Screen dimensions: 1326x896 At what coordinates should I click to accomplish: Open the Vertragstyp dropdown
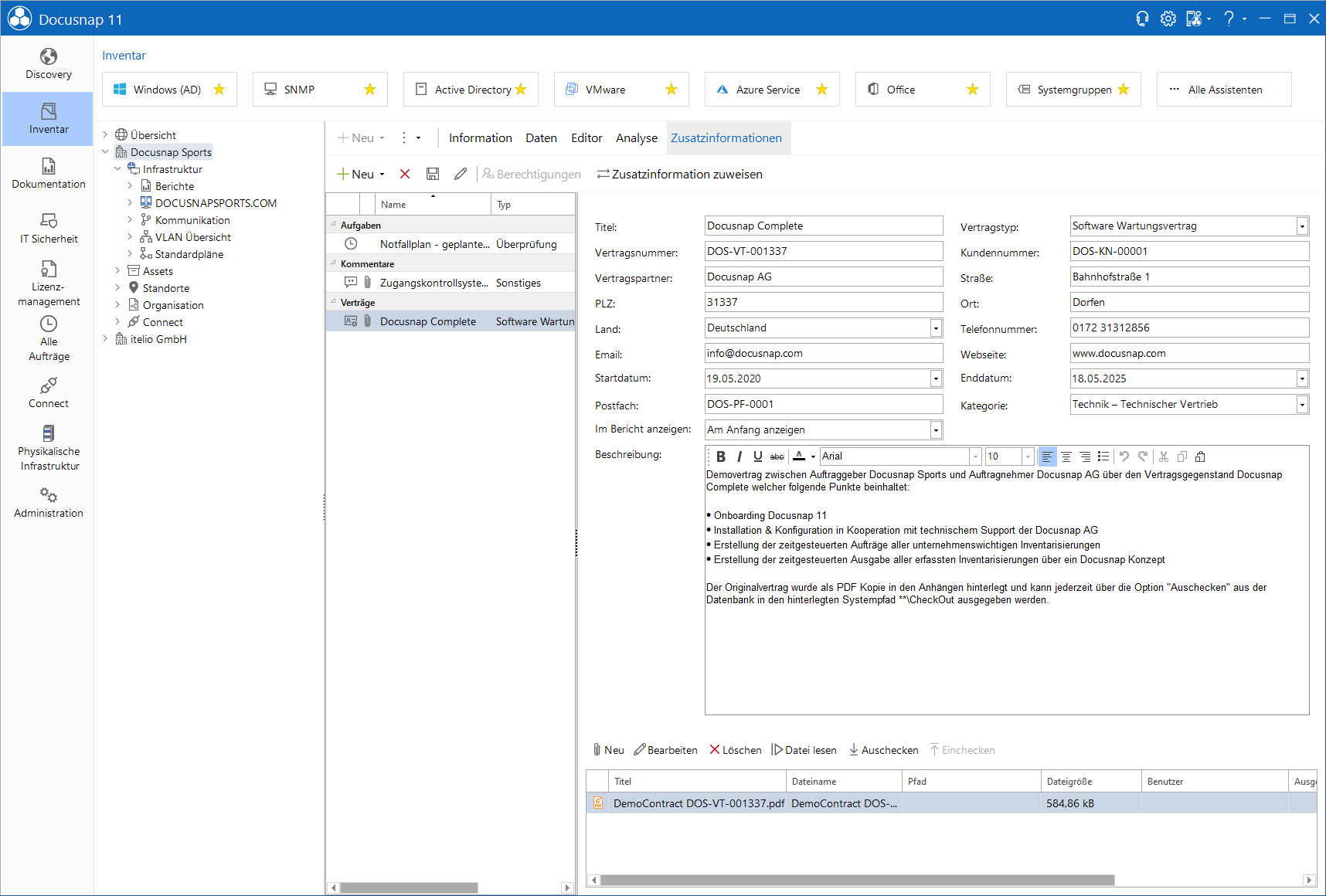[1302, 226]
